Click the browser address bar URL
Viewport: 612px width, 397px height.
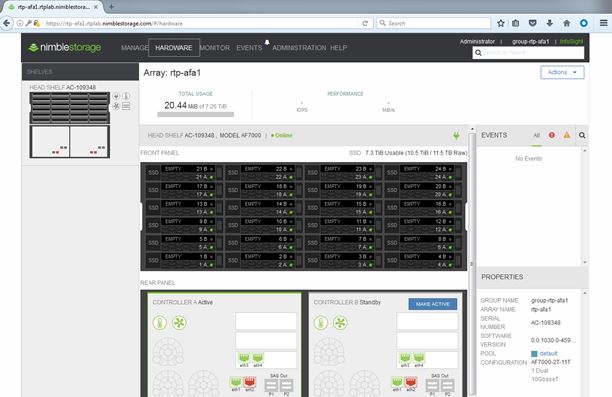[114, 23]
